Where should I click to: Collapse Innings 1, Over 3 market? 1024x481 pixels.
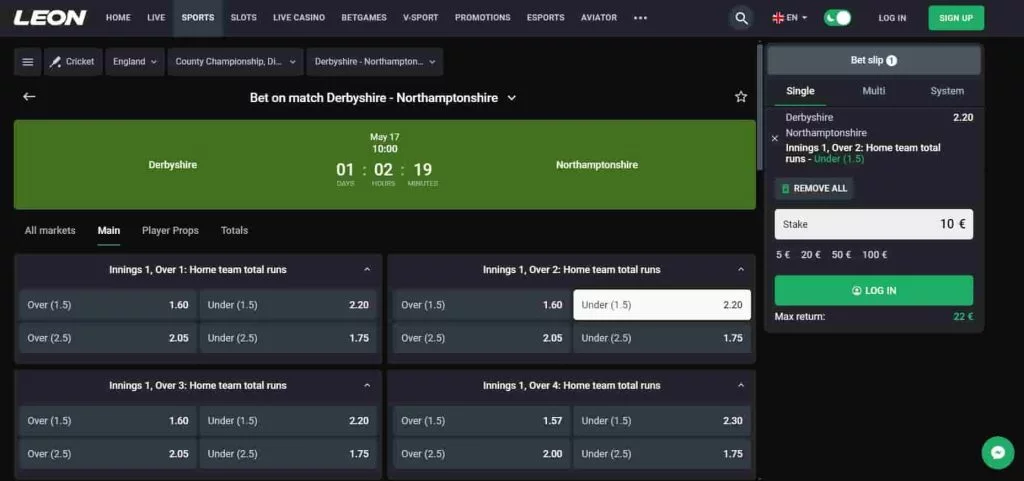point(367,386)
